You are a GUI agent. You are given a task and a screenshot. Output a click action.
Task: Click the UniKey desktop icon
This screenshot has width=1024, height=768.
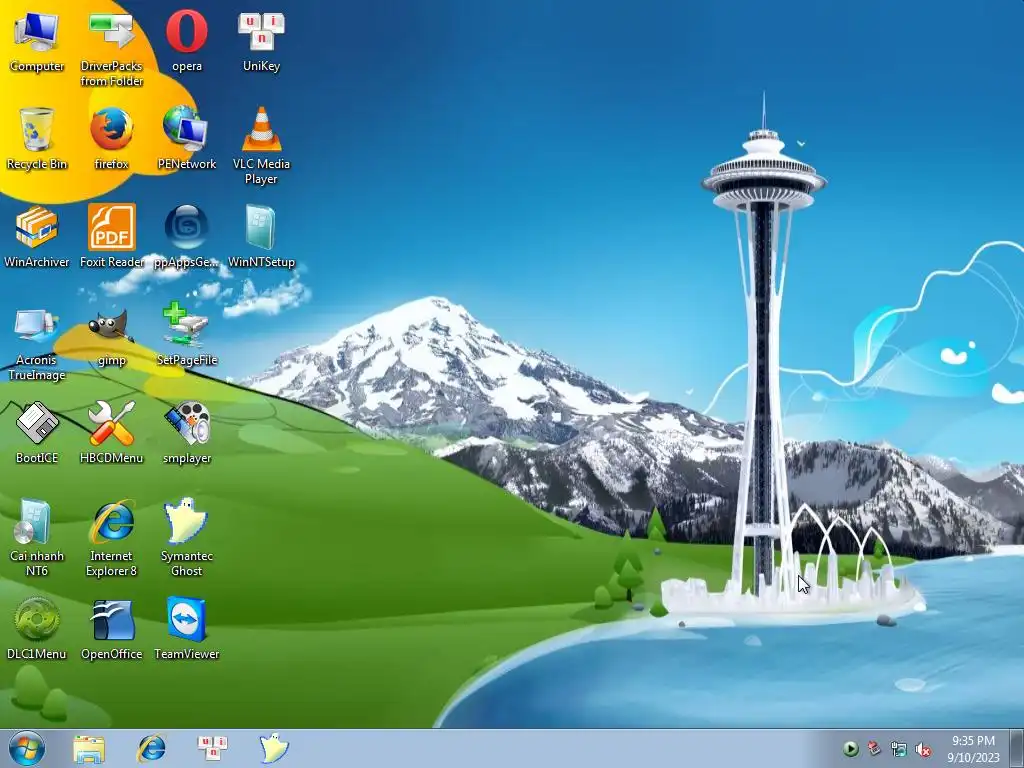pos(261,40)
